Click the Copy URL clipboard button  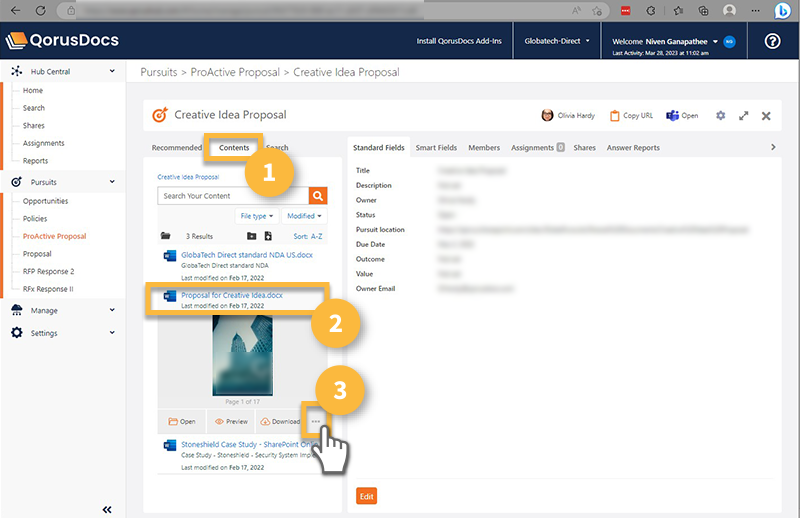(x=631, y=116)
